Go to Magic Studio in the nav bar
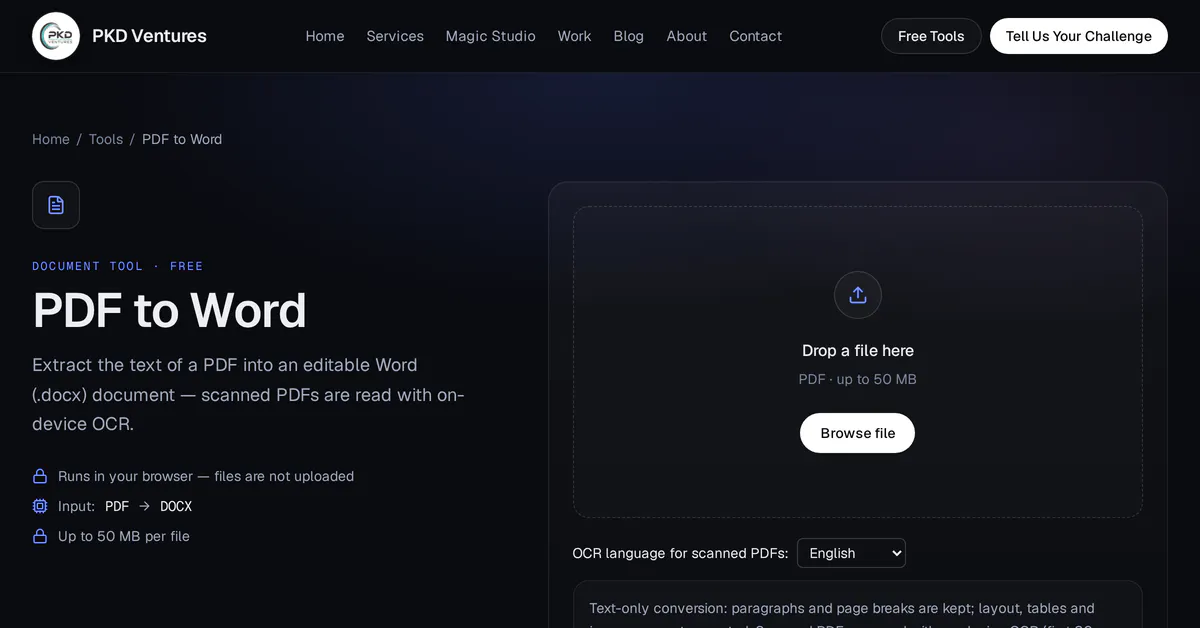This screenshot has height=628, width=1200. 491,36
